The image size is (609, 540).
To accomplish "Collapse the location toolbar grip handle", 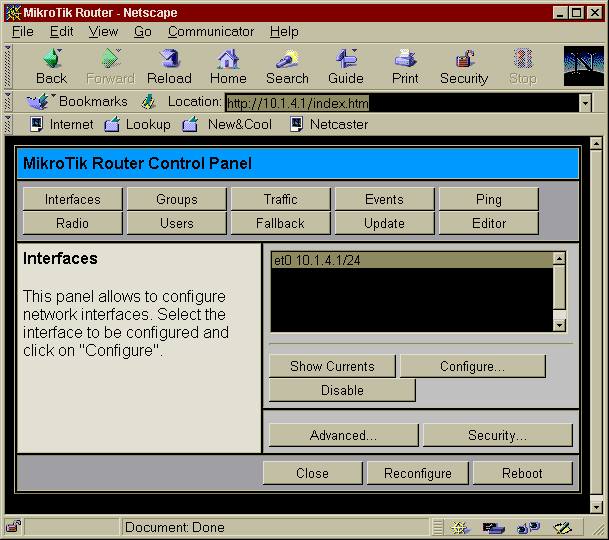I will click(7, 102).
